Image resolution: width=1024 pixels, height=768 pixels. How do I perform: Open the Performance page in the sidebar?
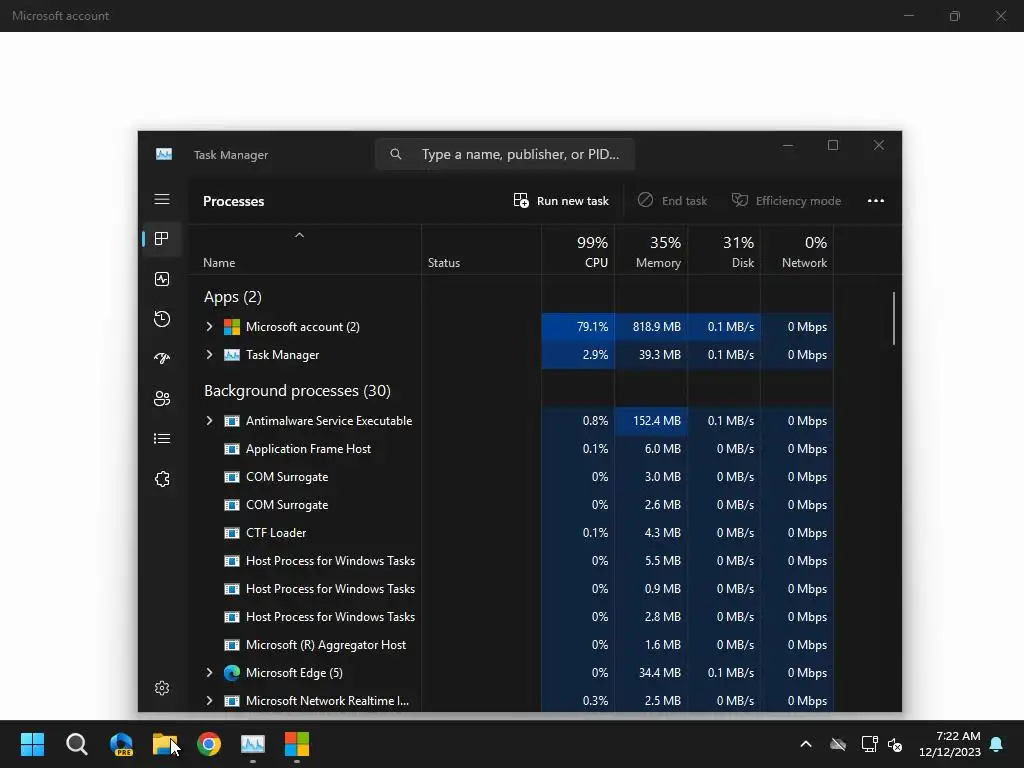pyautogui.click(x=162, y=280)
